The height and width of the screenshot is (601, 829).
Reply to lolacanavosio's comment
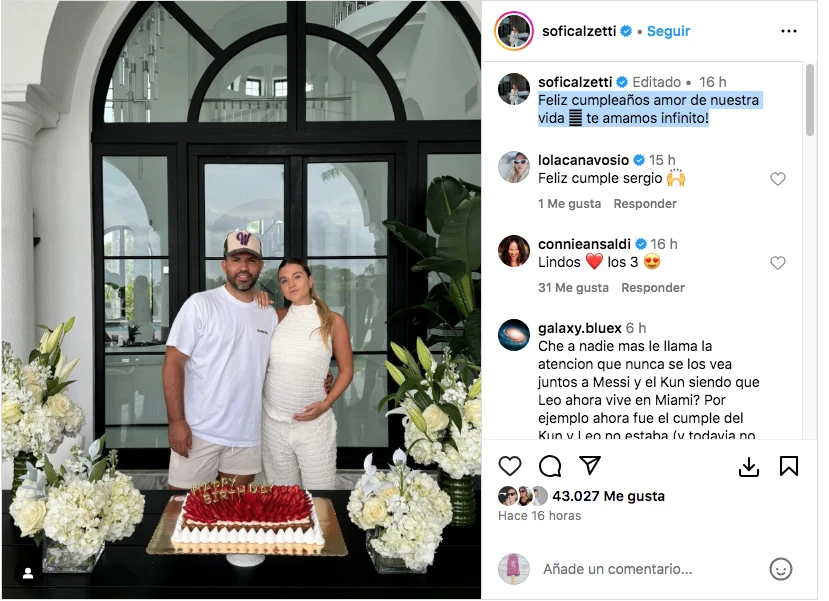tap(644, 204)
